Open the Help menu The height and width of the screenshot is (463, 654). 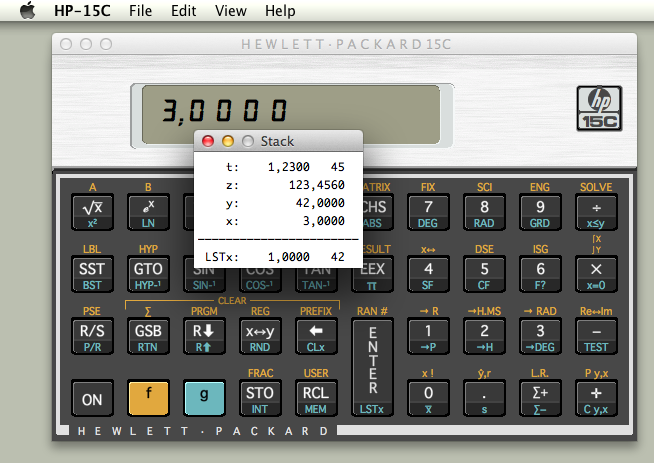point(280,10)
